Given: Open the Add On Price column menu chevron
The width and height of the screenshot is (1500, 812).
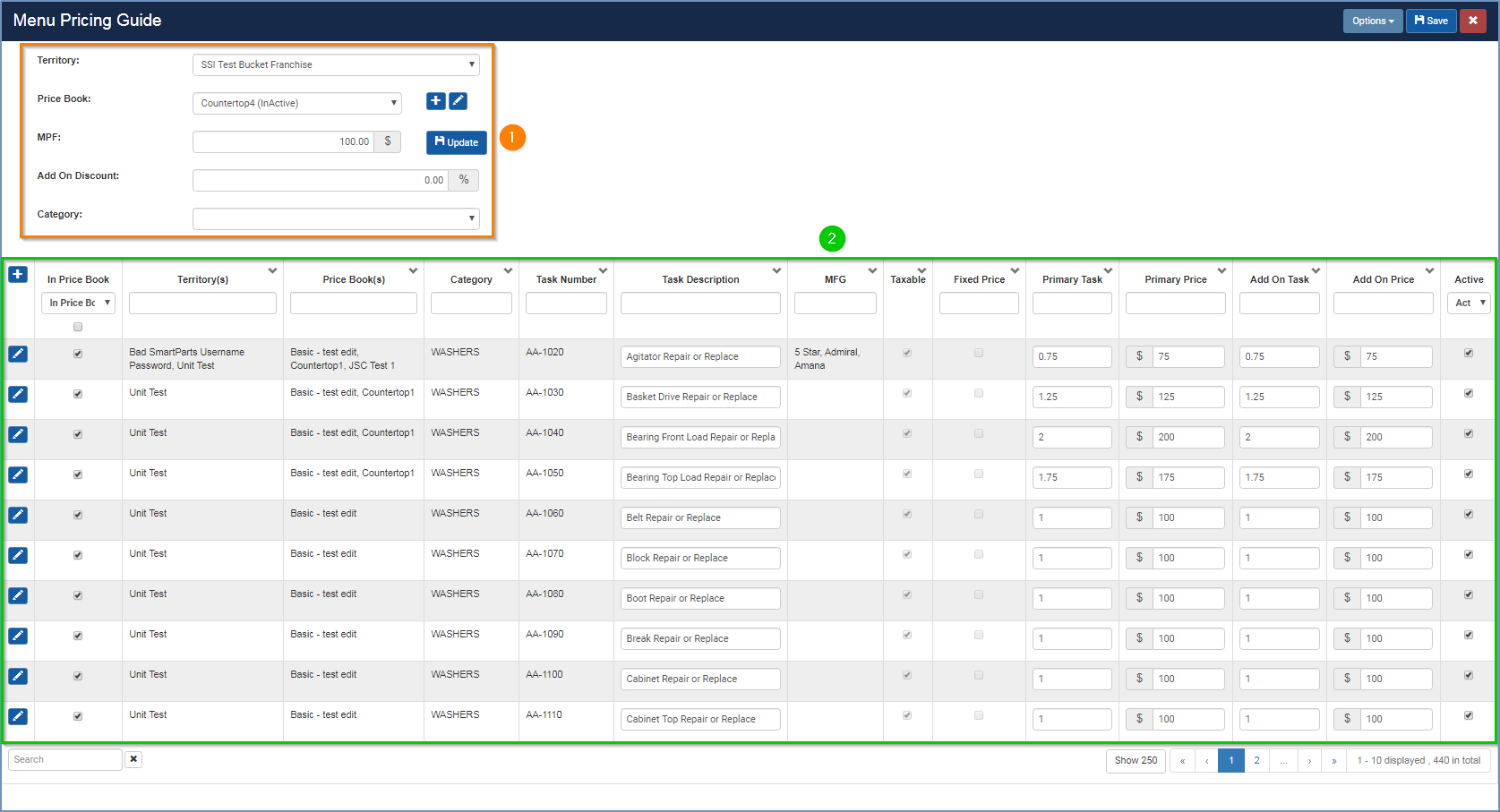Looking at the screenshot, I should (1429, 270).
